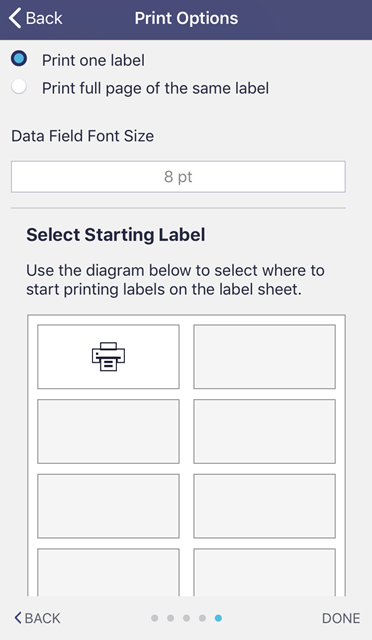Choose second-row left label as starting position
372x640 pixels.
tap(108, 431)
